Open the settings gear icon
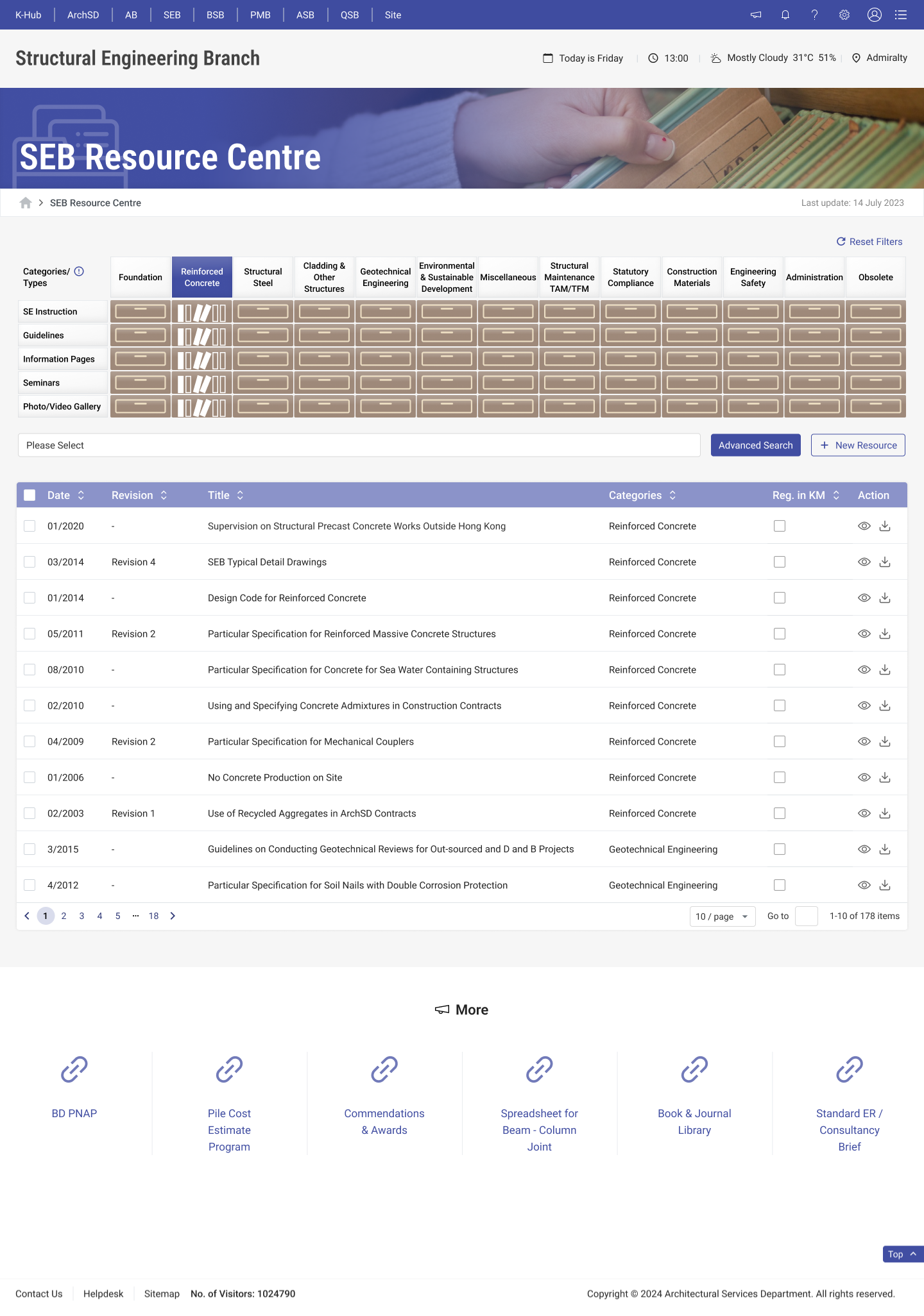Image resolution: width=924 pixels, height=1316 pixels. click(844, 15)
